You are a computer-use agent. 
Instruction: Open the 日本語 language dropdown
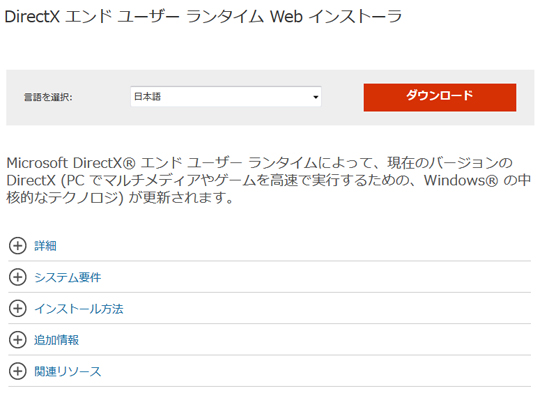click(x=226, y=96)
